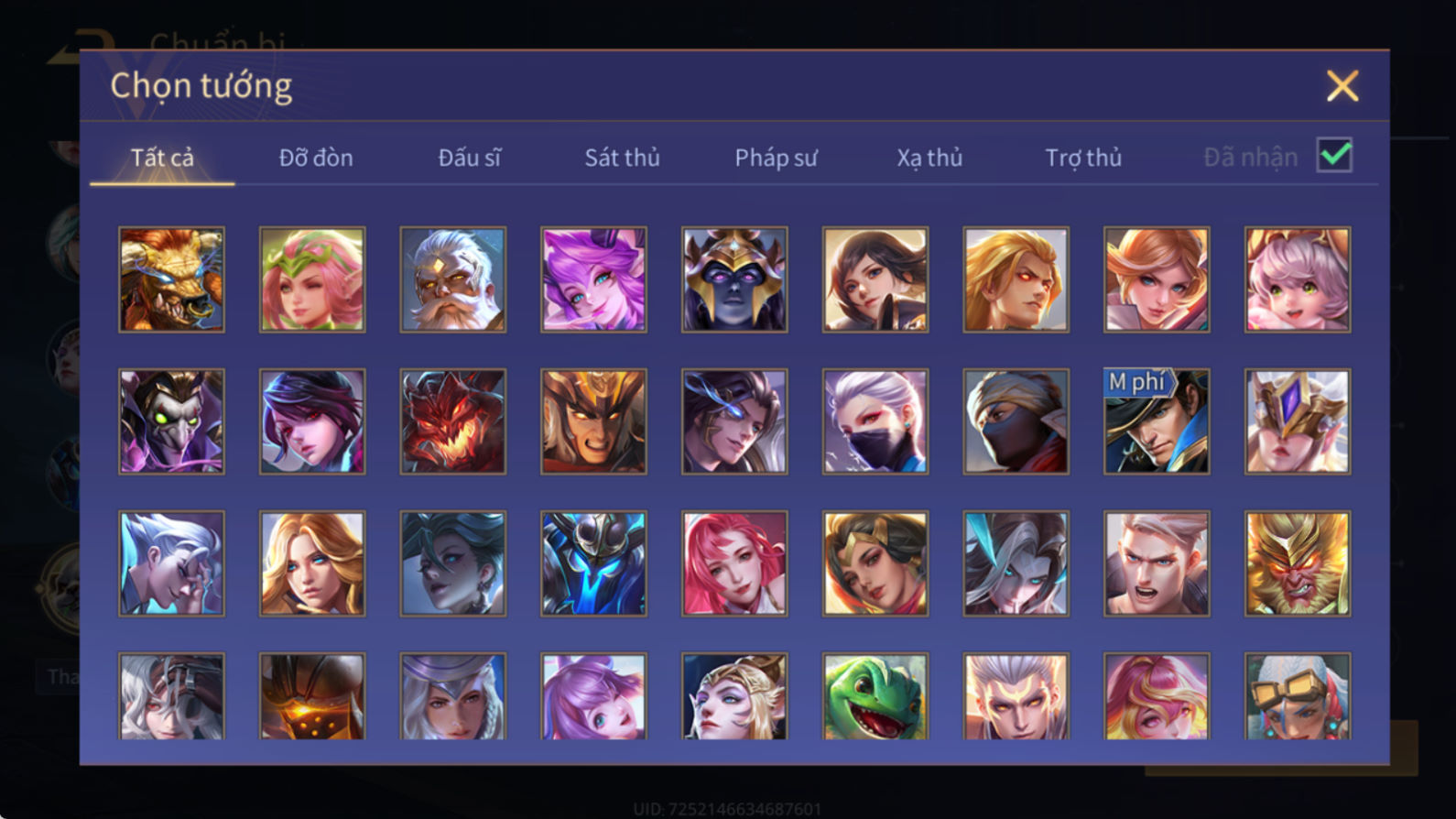Show the Pháp sư heroes
The width and height of the screenshot is (1456, 819).
pos(777,158)
